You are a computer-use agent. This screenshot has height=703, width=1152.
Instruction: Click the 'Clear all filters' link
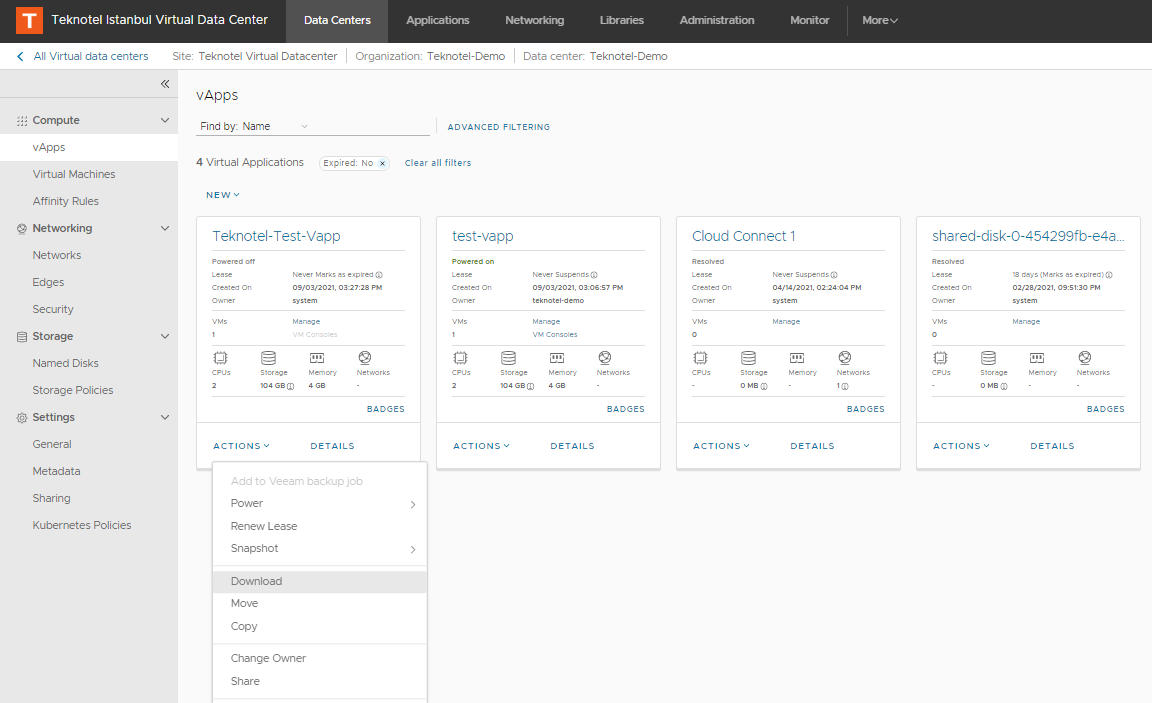pyautogui.click(x=438, y=163)
